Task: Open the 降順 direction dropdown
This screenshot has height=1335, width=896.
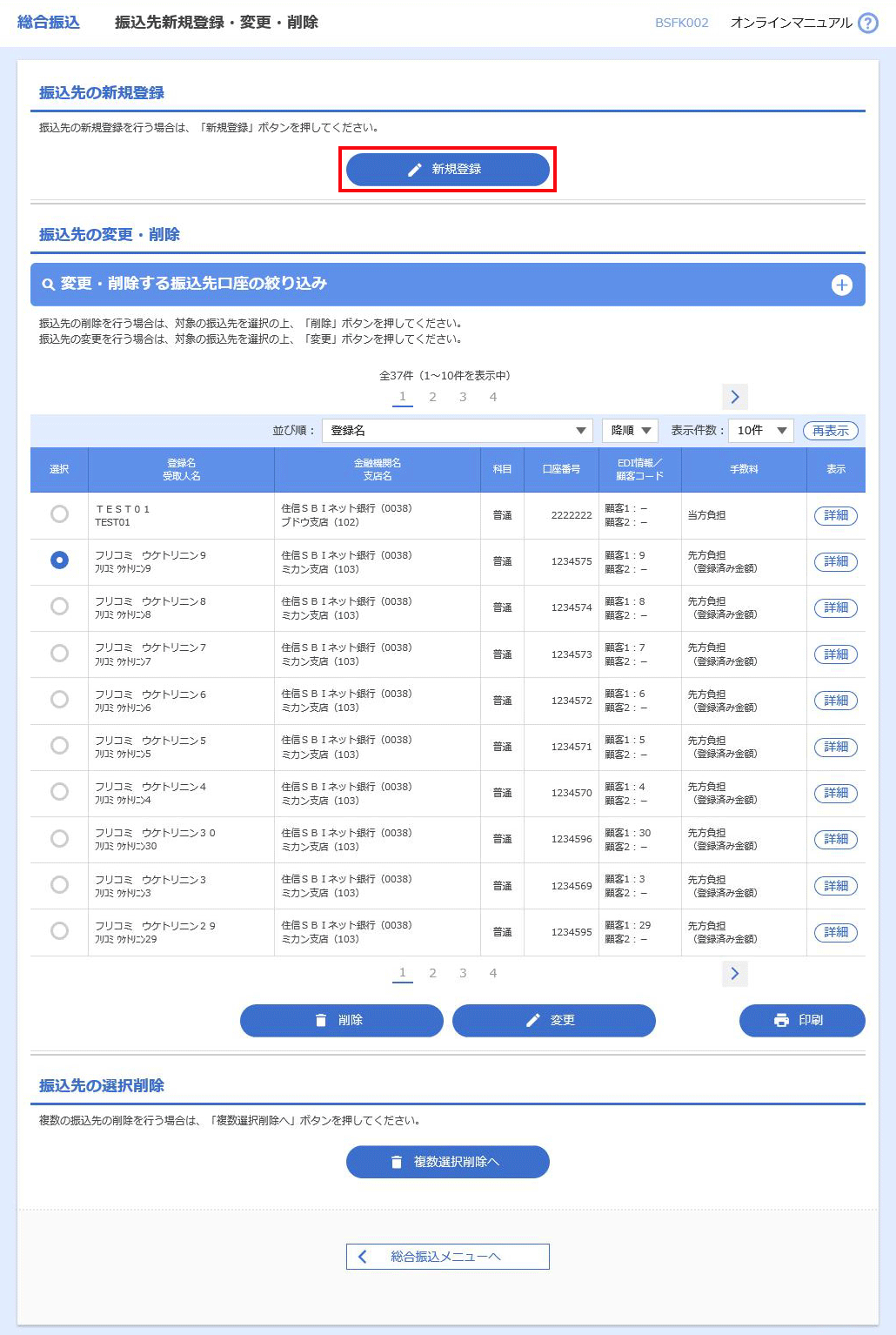Action: coord(630,431)
